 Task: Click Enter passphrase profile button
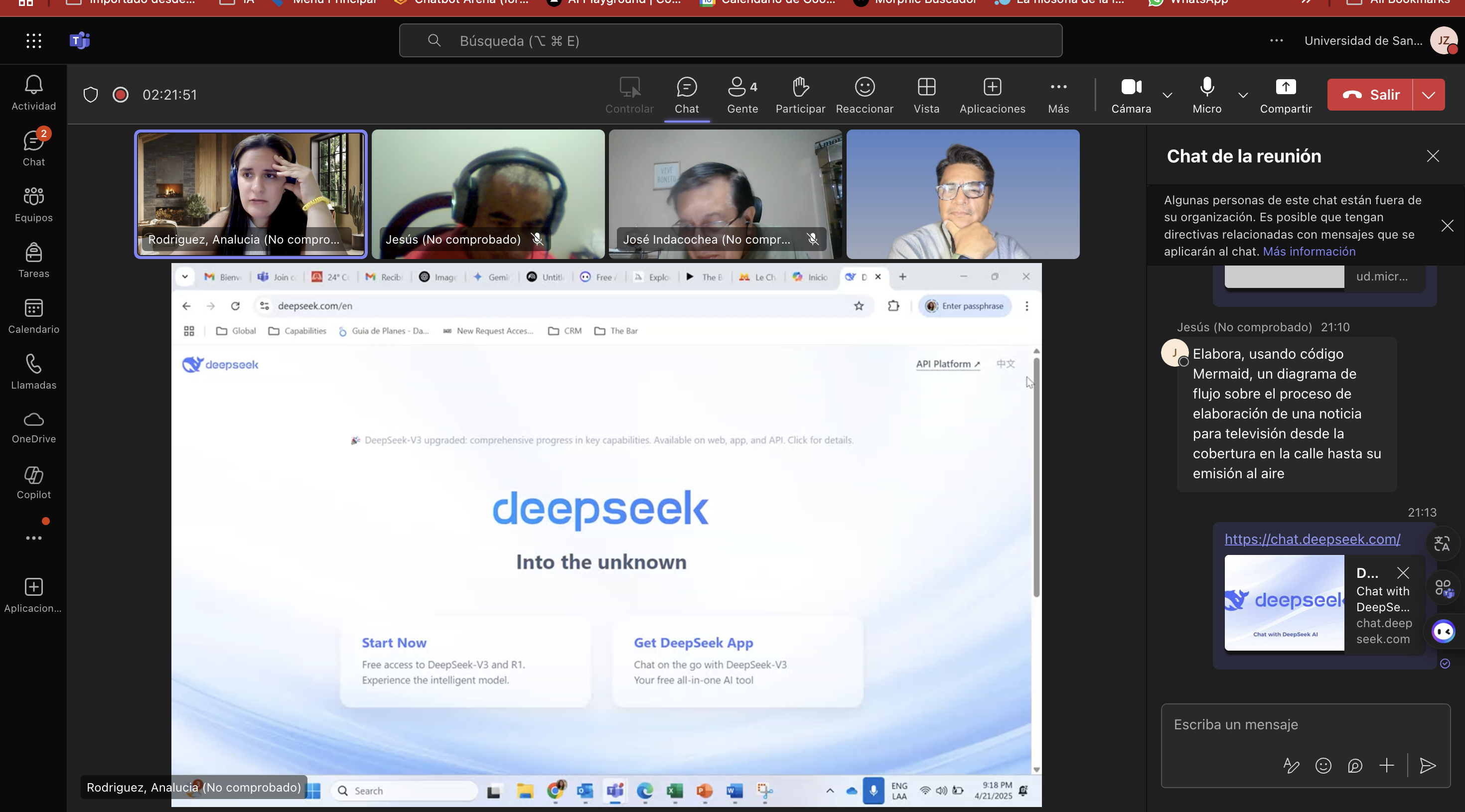click(x=965, y=306)
